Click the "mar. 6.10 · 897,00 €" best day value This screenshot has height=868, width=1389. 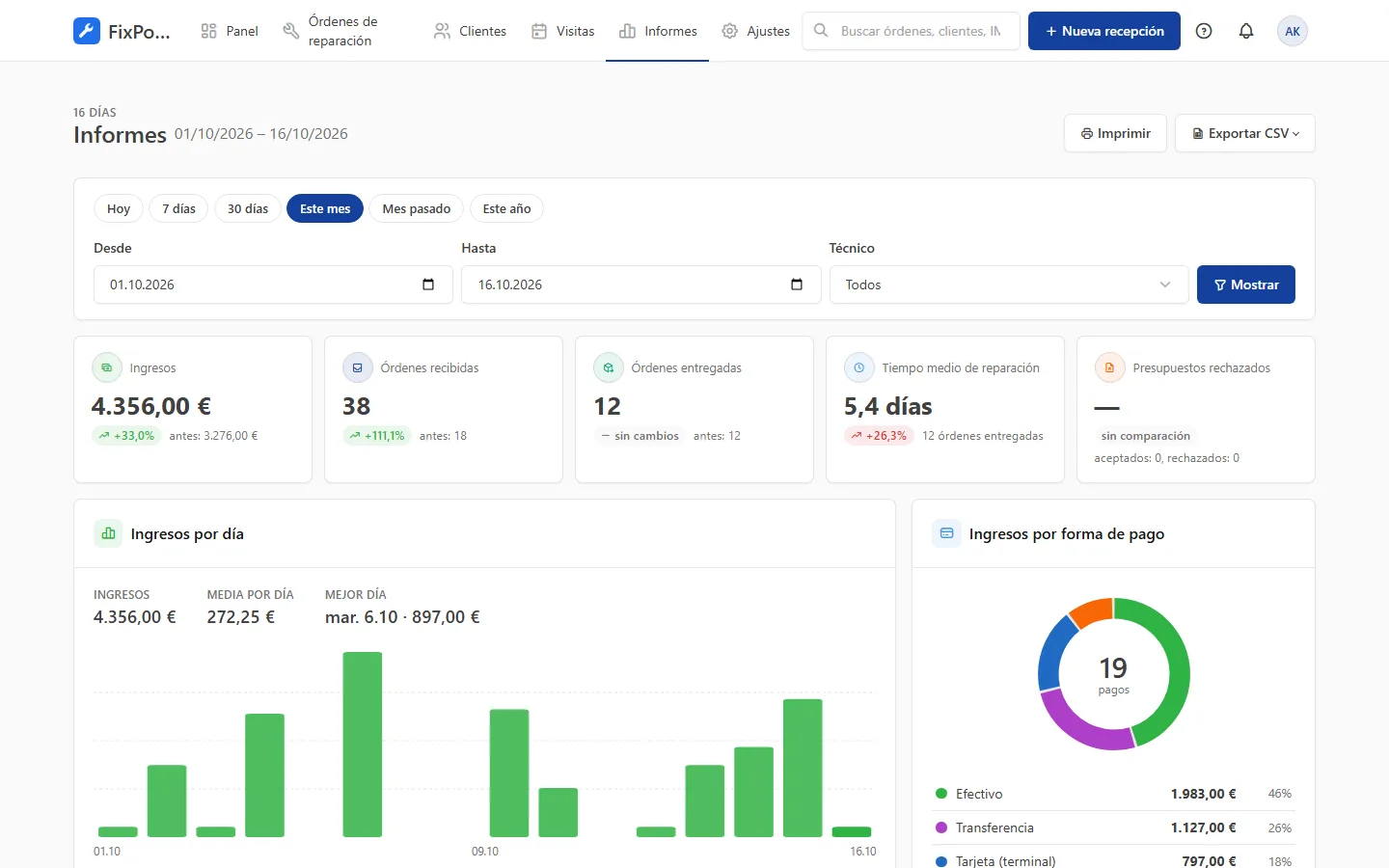(x=402, y=617)
